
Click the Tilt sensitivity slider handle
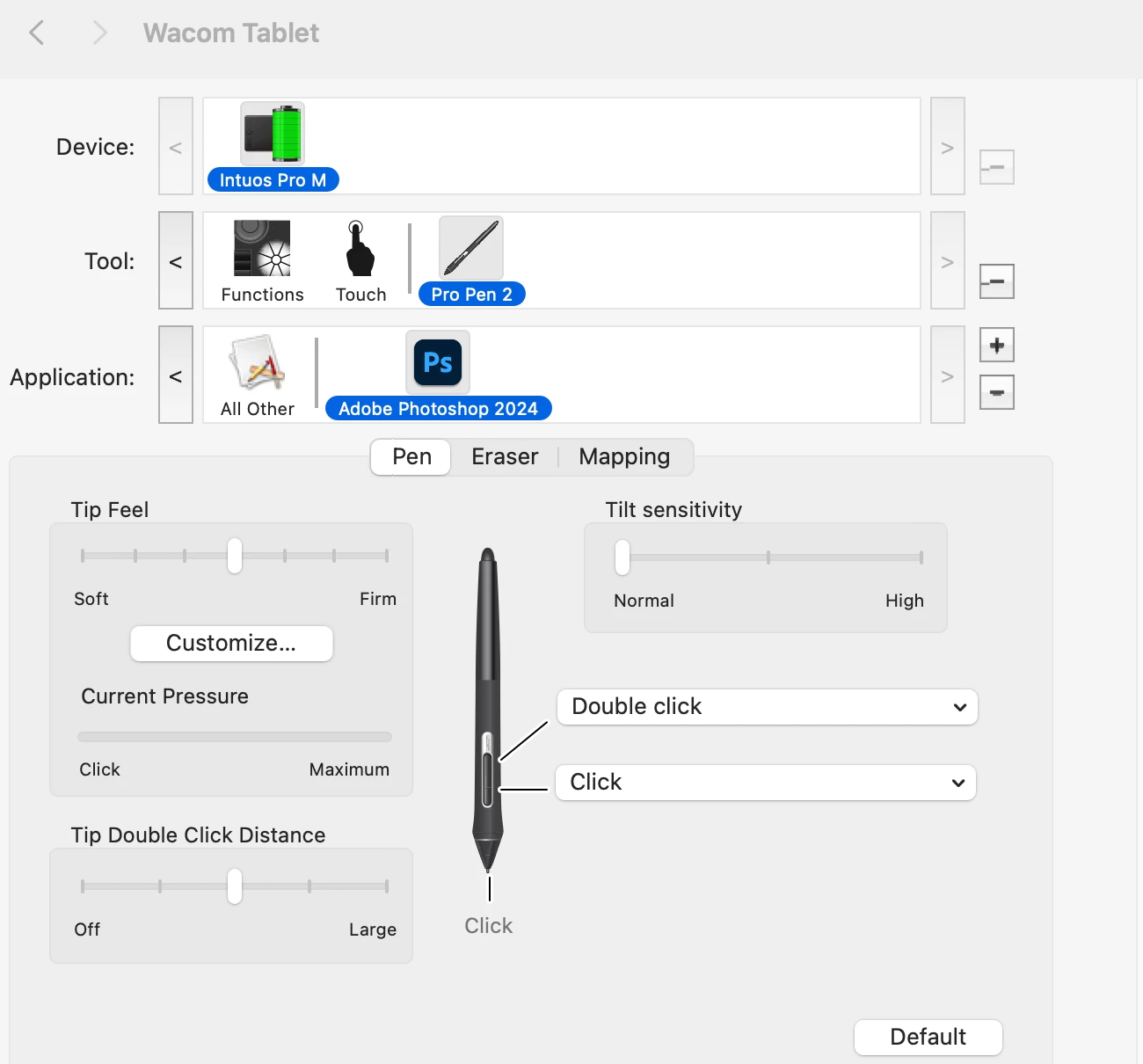622,558
